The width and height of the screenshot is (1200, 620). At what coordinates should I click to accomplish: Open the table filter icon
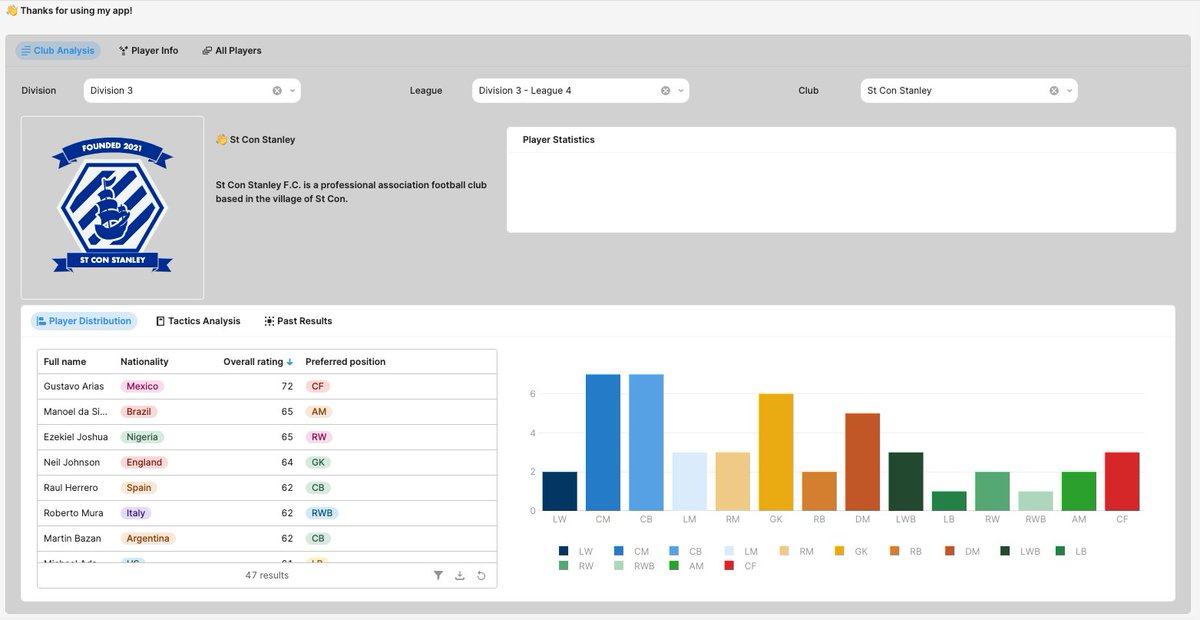click(x=438, y=575)
